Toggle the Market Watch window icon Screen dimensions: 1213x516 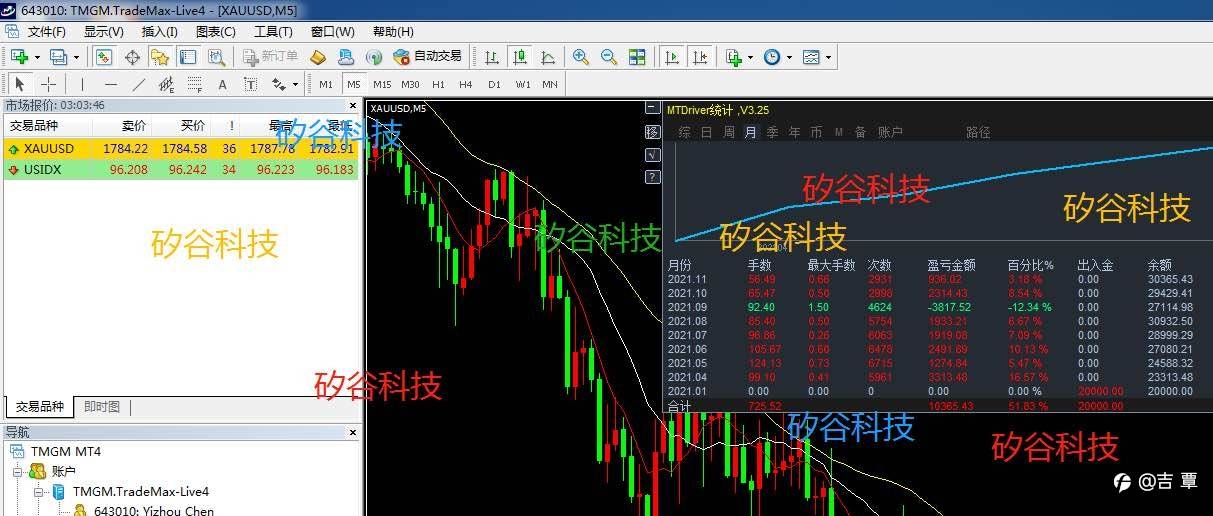click(x=104, y=57)
